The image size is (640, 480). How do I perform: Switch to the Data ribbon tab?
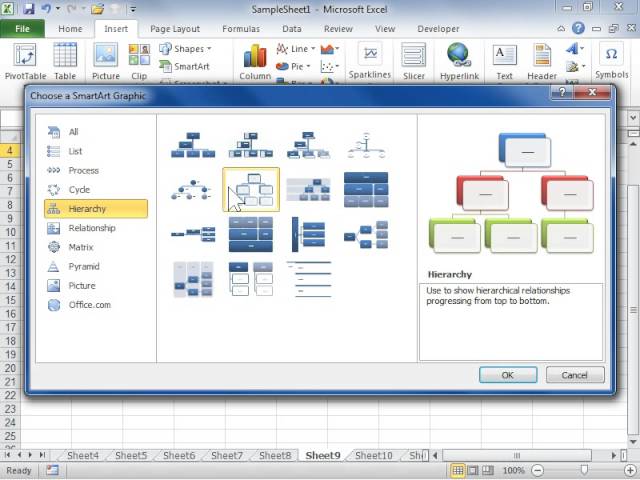tap(291, 29)
